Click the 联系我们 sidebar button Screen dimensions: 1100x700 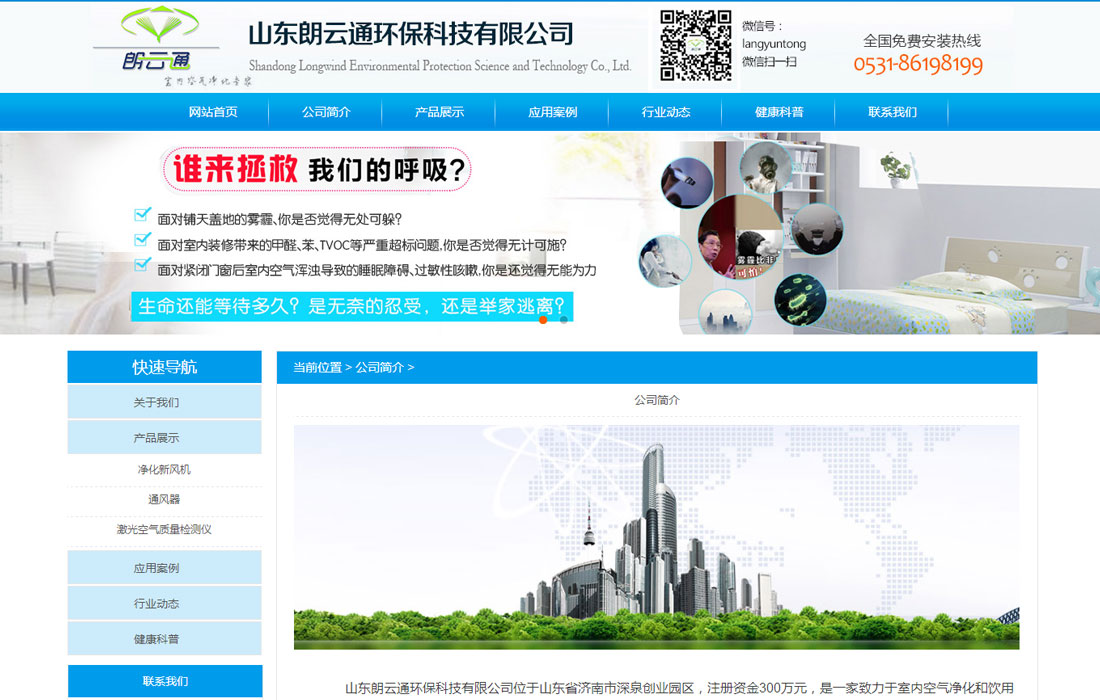pyautogui.click(x=165, y=681)
